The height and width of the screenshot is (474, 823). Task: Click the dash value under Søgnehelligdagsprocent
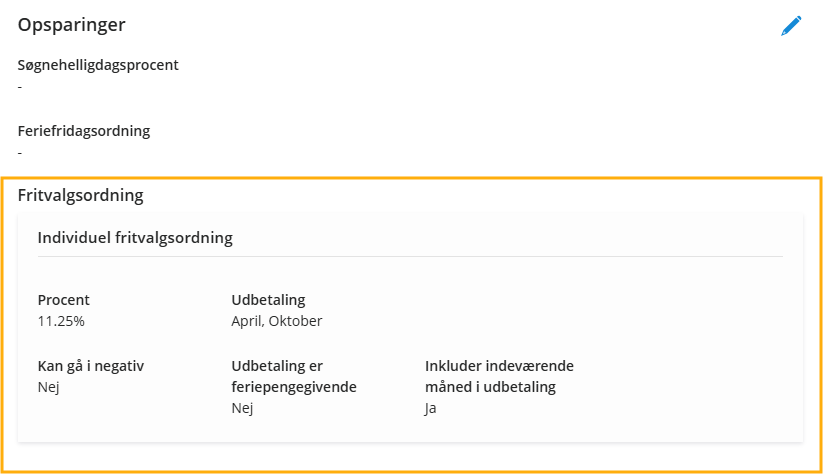21,87
